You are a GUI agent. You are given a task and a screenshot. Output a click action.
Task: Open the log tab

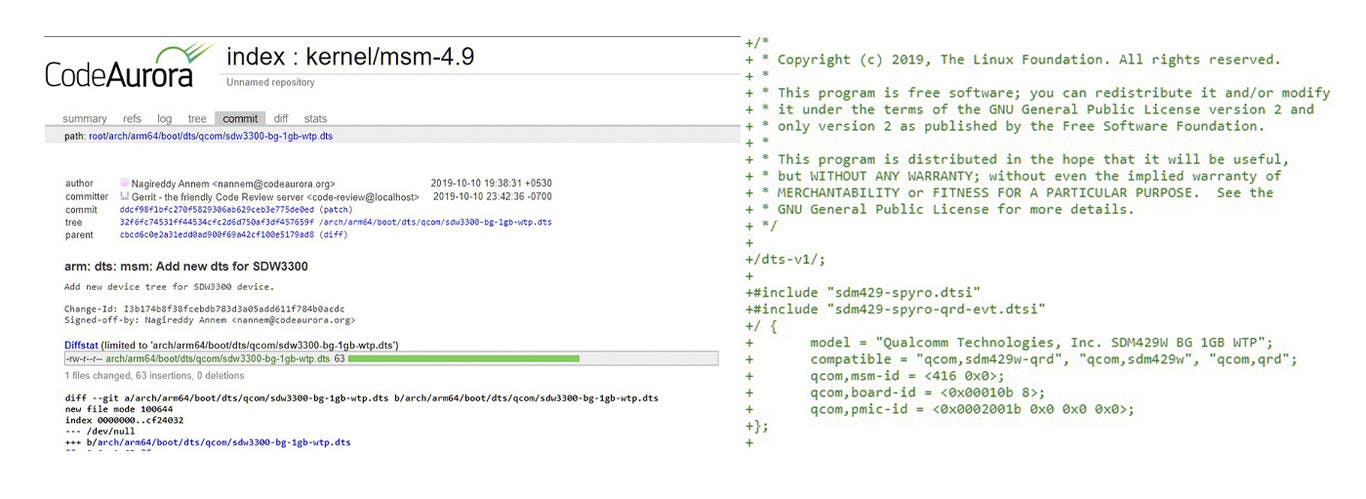(x=164, y=119)
